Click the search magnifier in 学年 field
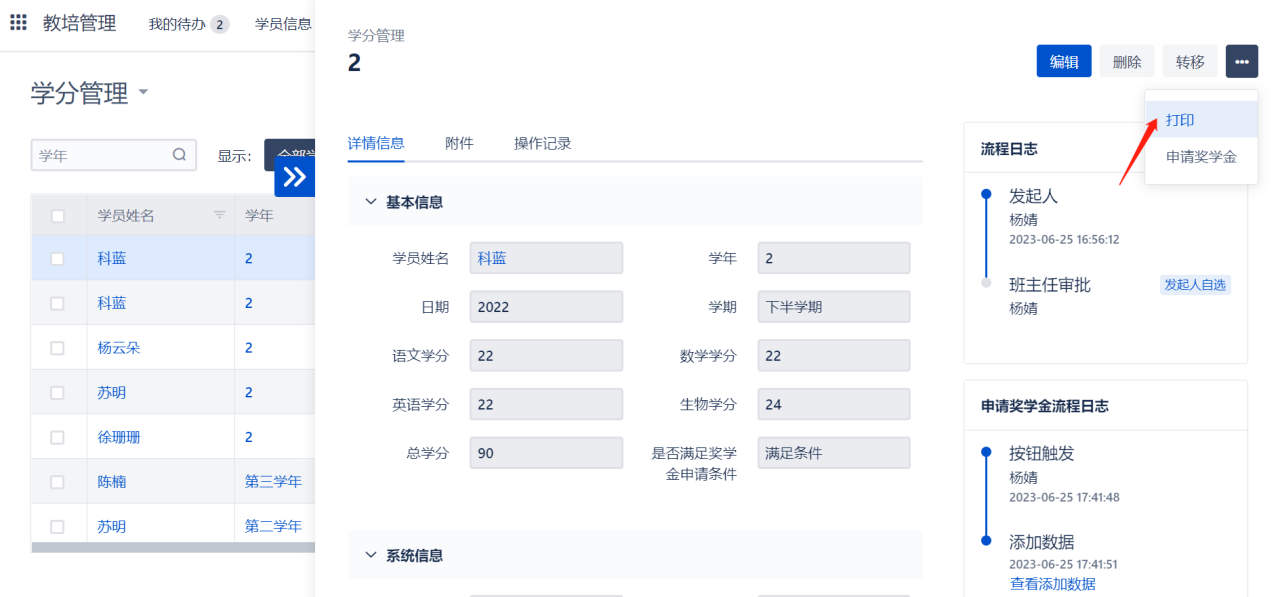Viewport: 1280px width, 597px height. coord(180,155)
